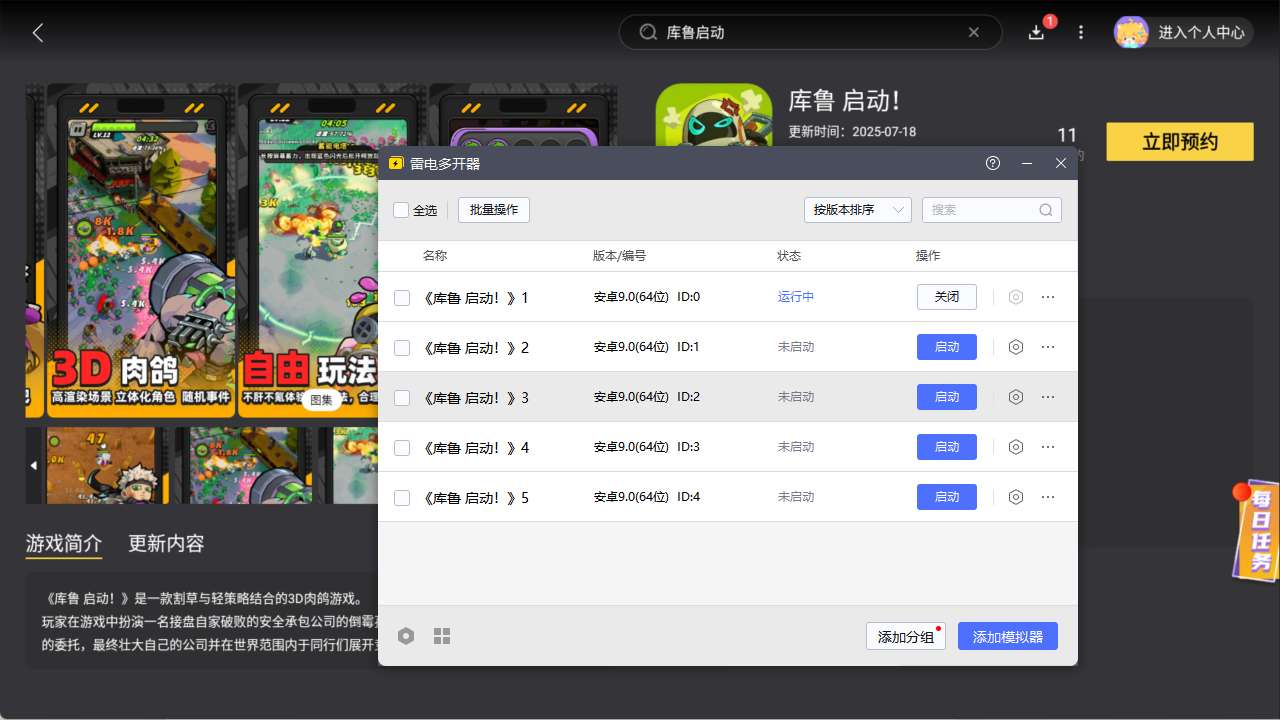The width and height of the screenshot is (1280, 720).
Task: Click the hexagon settings icon at bottom left
Action: click(406, 636)
